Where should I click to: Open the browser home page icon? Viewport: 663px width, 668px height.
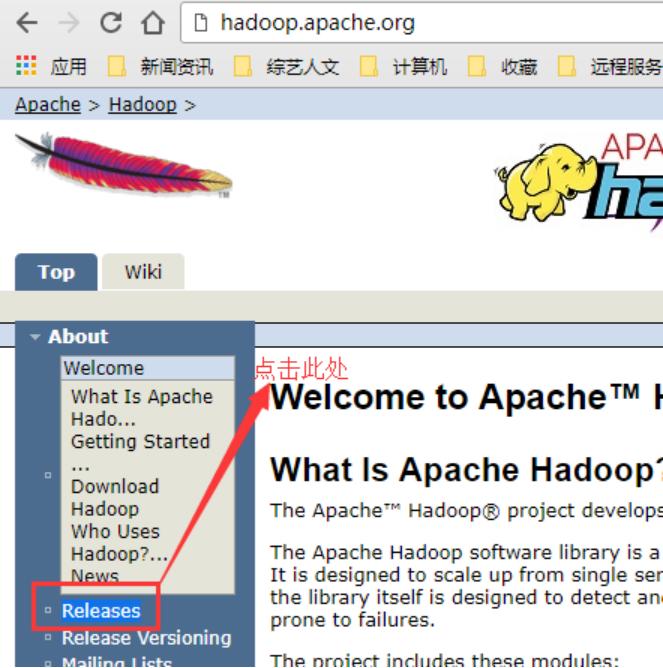[153, 22]
